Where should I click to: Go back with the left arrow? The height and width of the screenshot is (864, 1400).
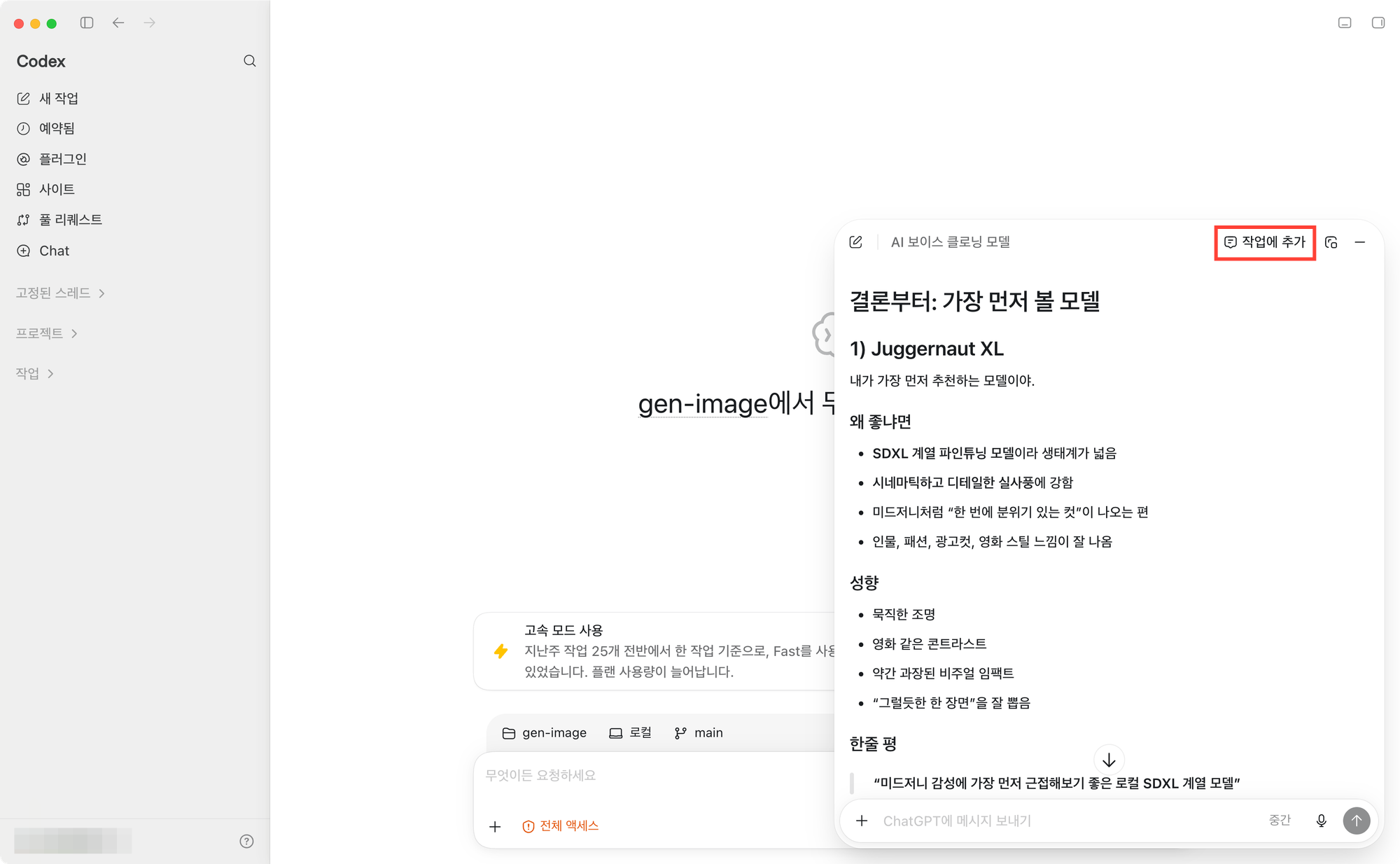pyautogui.click(x=118, y=23)
